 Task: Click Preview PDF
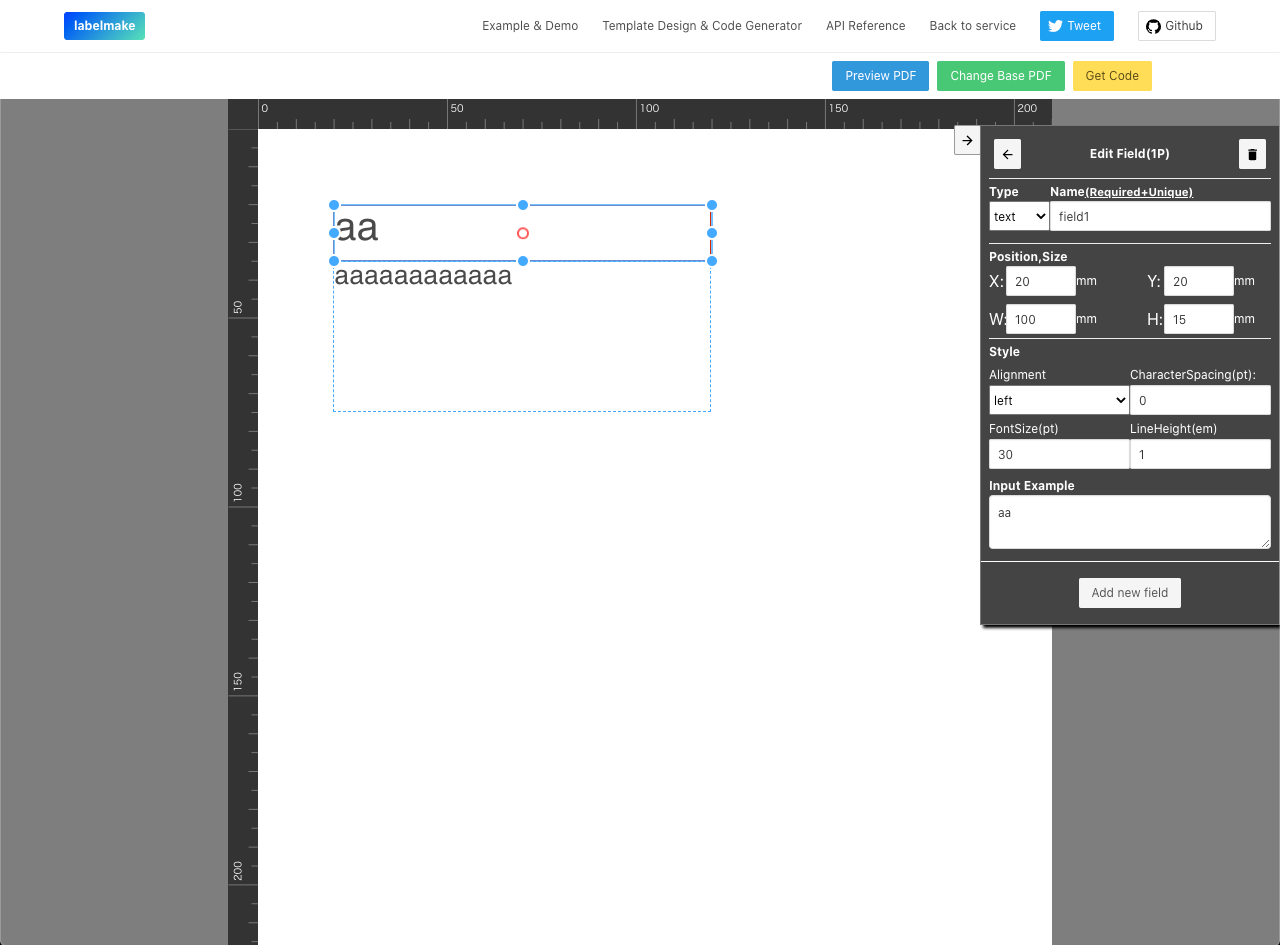pyautogui.click(x=880, y=75)
